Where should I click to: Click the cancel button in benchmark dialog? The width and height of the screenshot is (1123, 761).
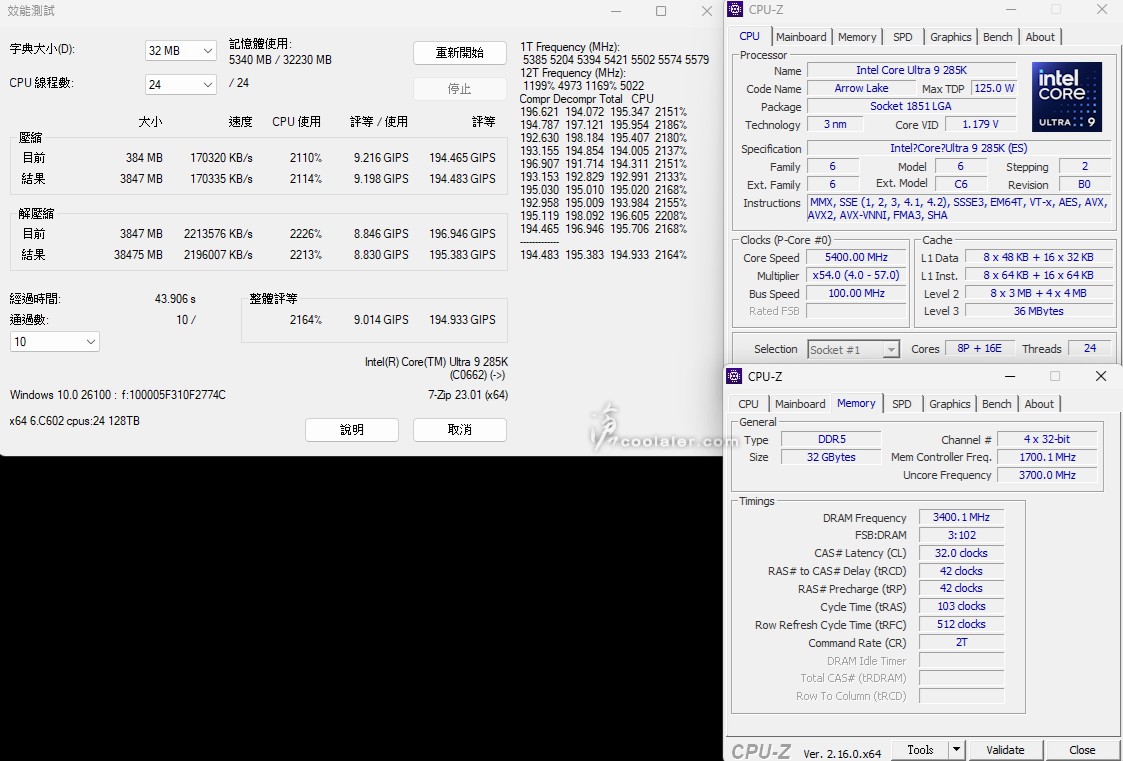(459, 429)
